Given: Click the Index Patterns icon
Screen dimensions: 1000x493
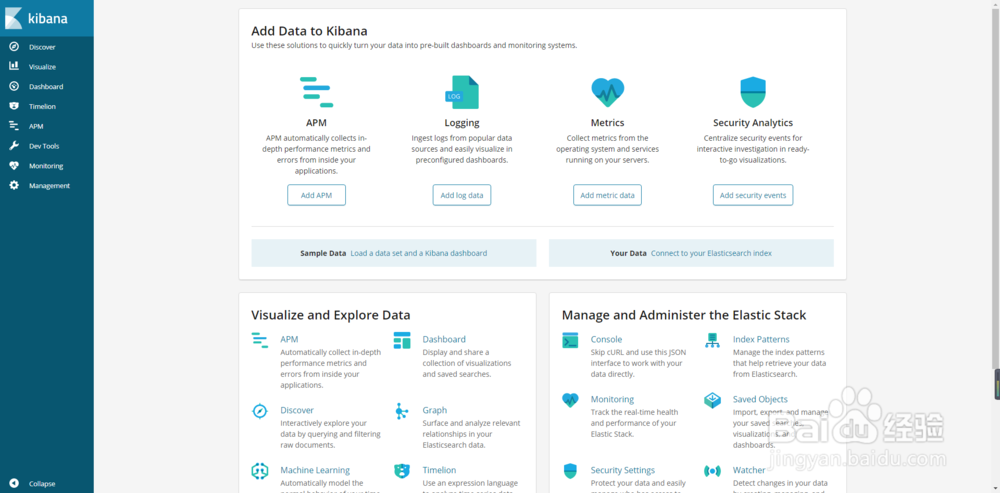Looking at the screenshot, I should (x=712, y=340).
